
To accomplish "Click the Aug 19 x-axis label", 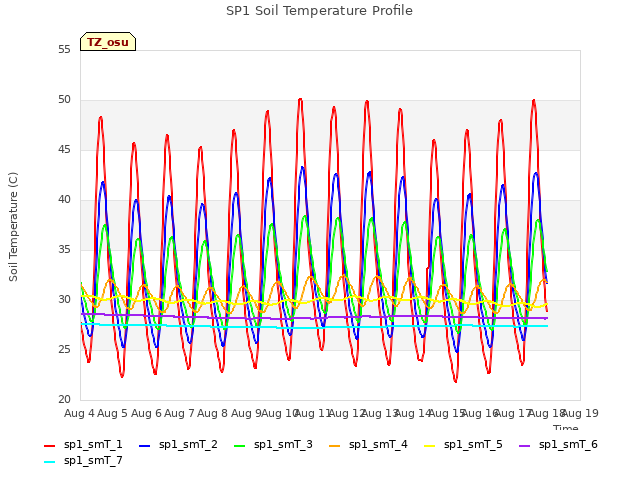I will (x=580, y=413).
